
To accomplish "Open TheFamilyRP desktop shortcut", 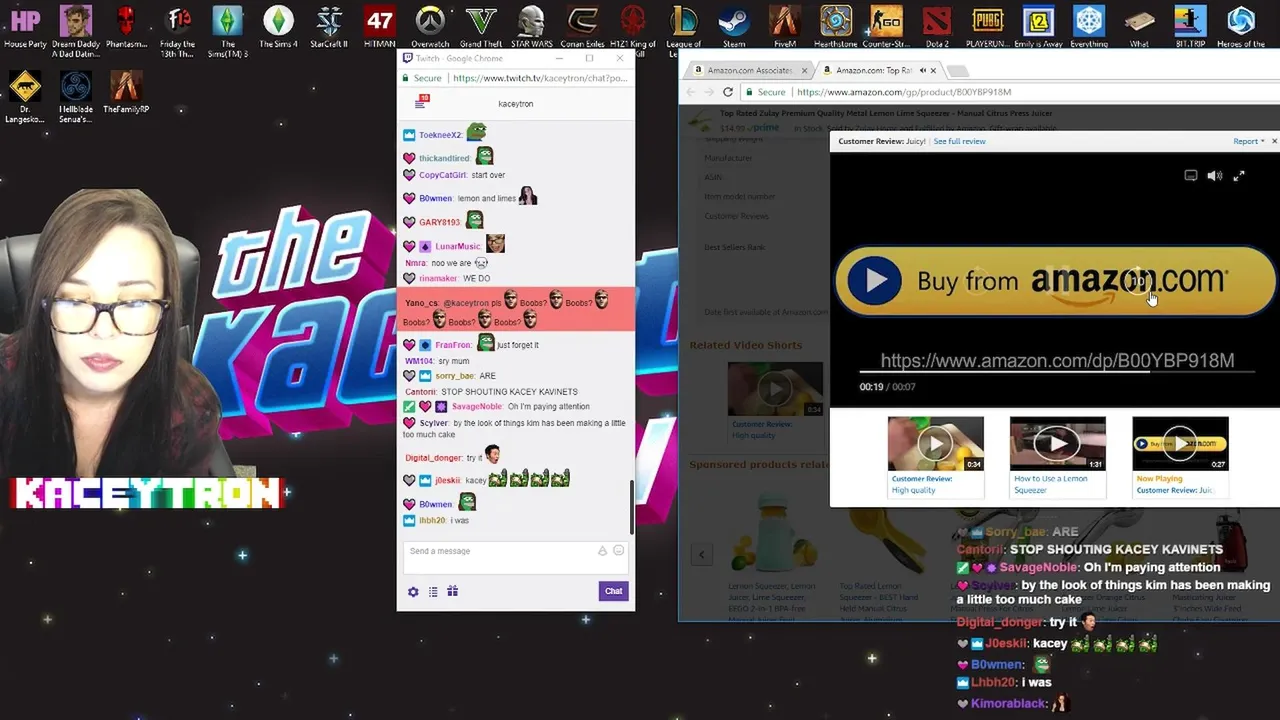I will [x=126, y=92].
